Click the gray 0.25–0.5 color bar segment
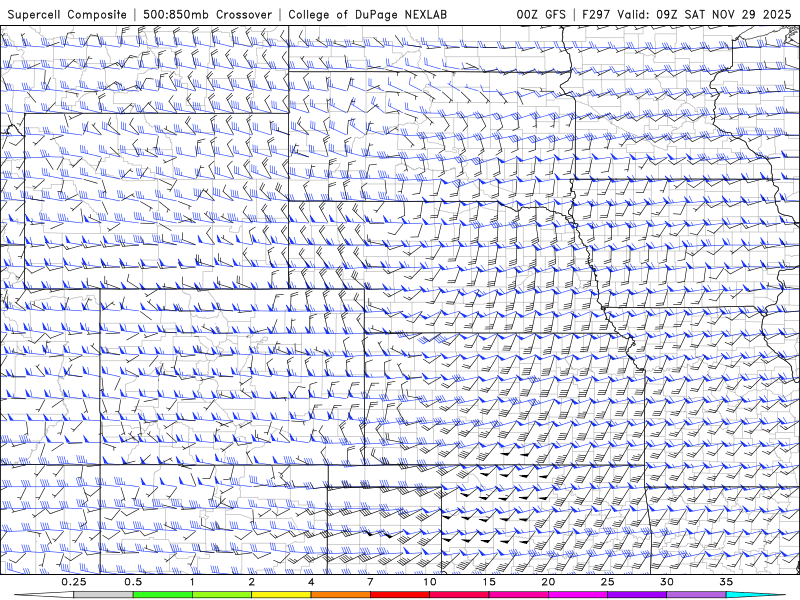Image resolution: width=800 pixels, height=600 pixels. pyautogui.click(x=104, y=595)
